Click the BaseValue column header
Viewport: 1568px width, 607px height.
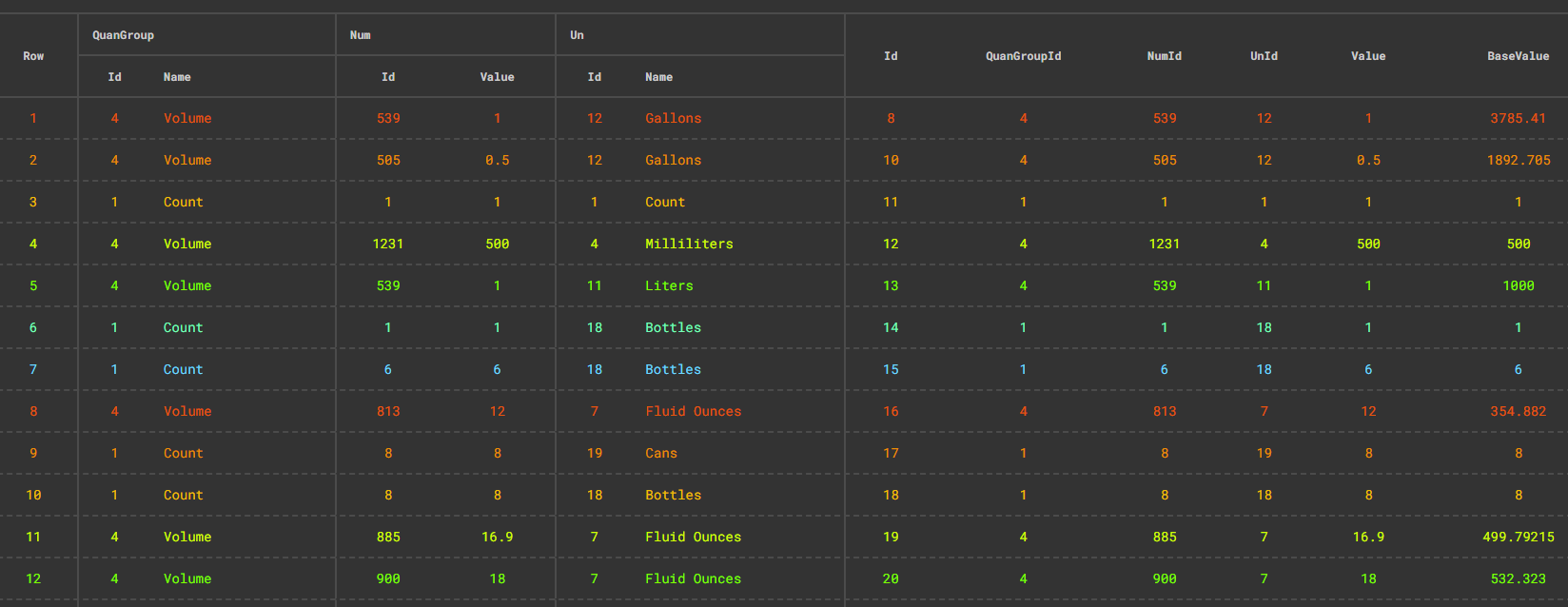pos(1519,56)
